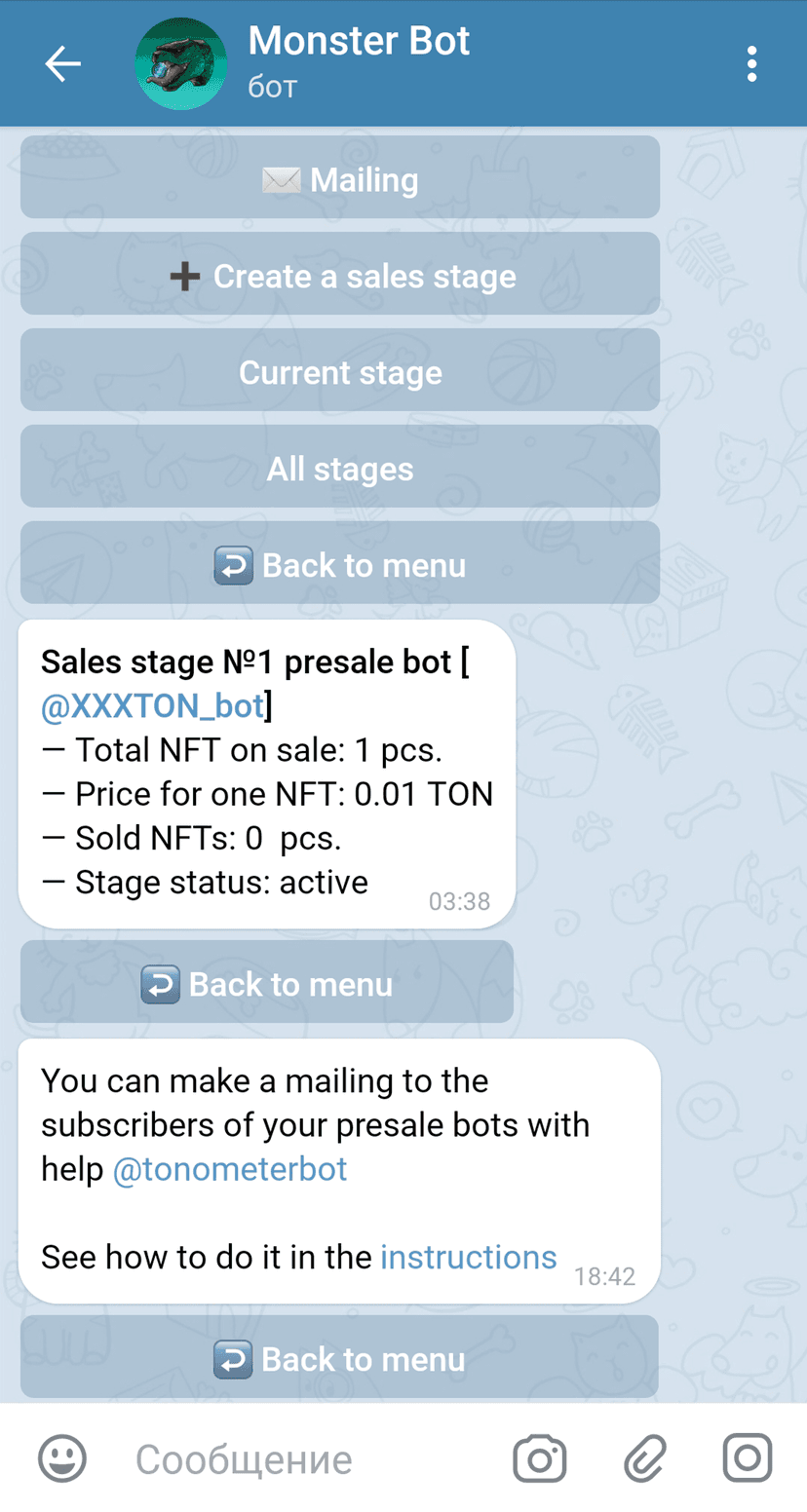
Task: Tap the rightmost video message icon
Action: pyautogui.click(x=748, y=1458)
